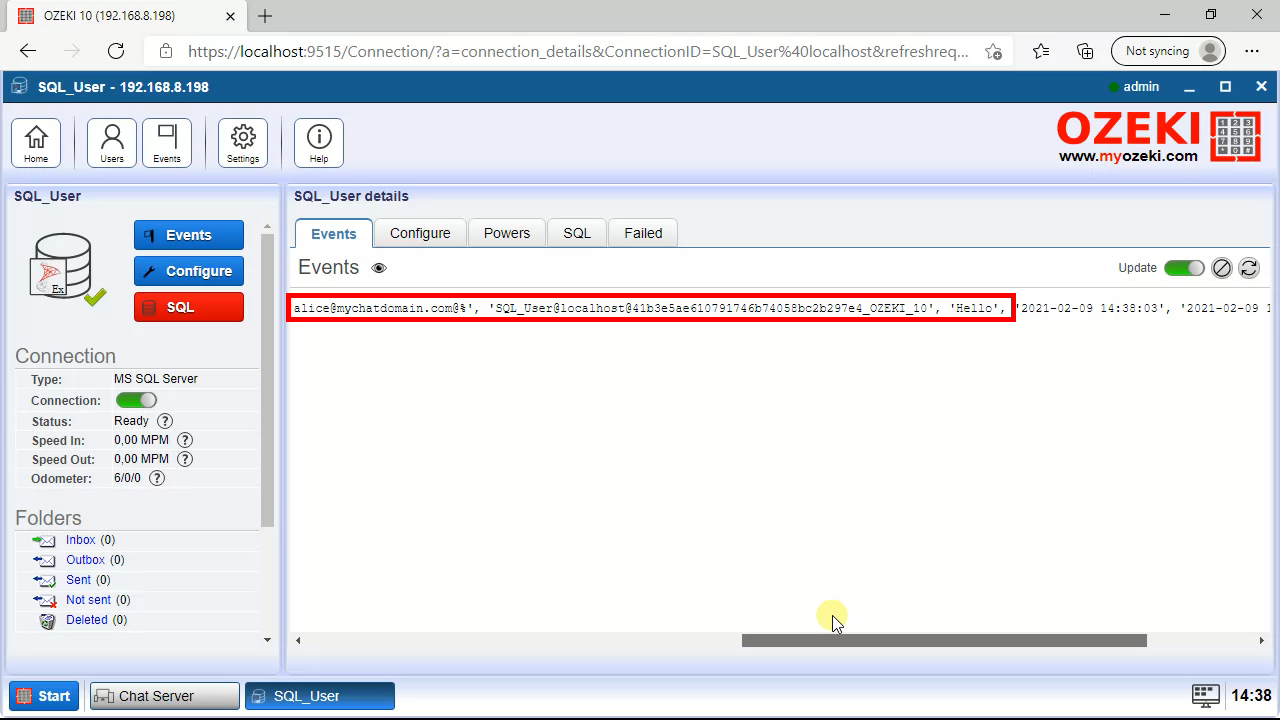Click the Help info icon
1280x720 pixels.
[x=319, y=143]
